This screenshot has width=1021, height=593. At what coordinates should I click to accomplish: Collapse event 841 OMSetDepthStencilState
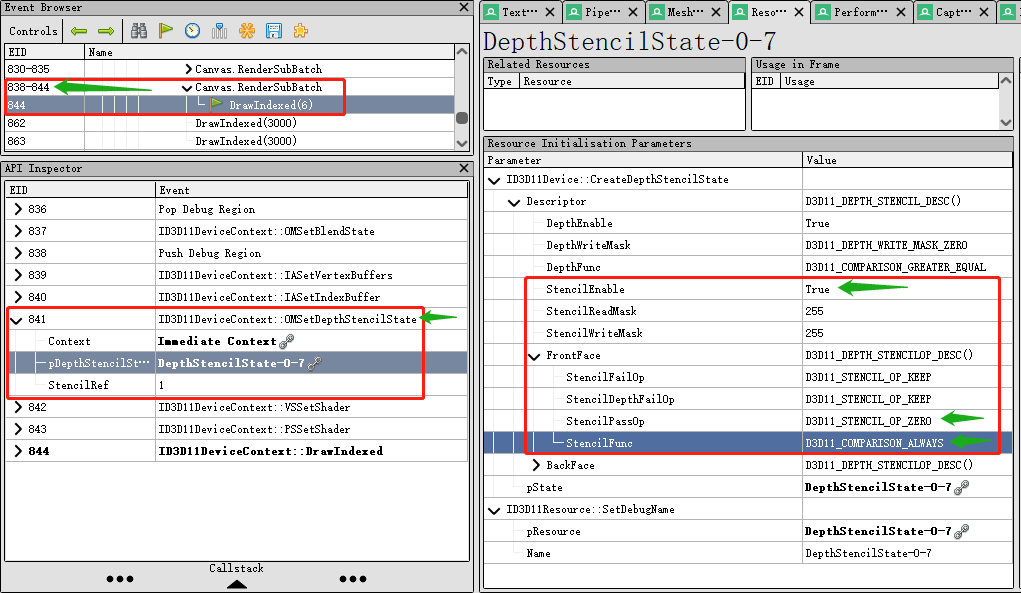point(16,320)
